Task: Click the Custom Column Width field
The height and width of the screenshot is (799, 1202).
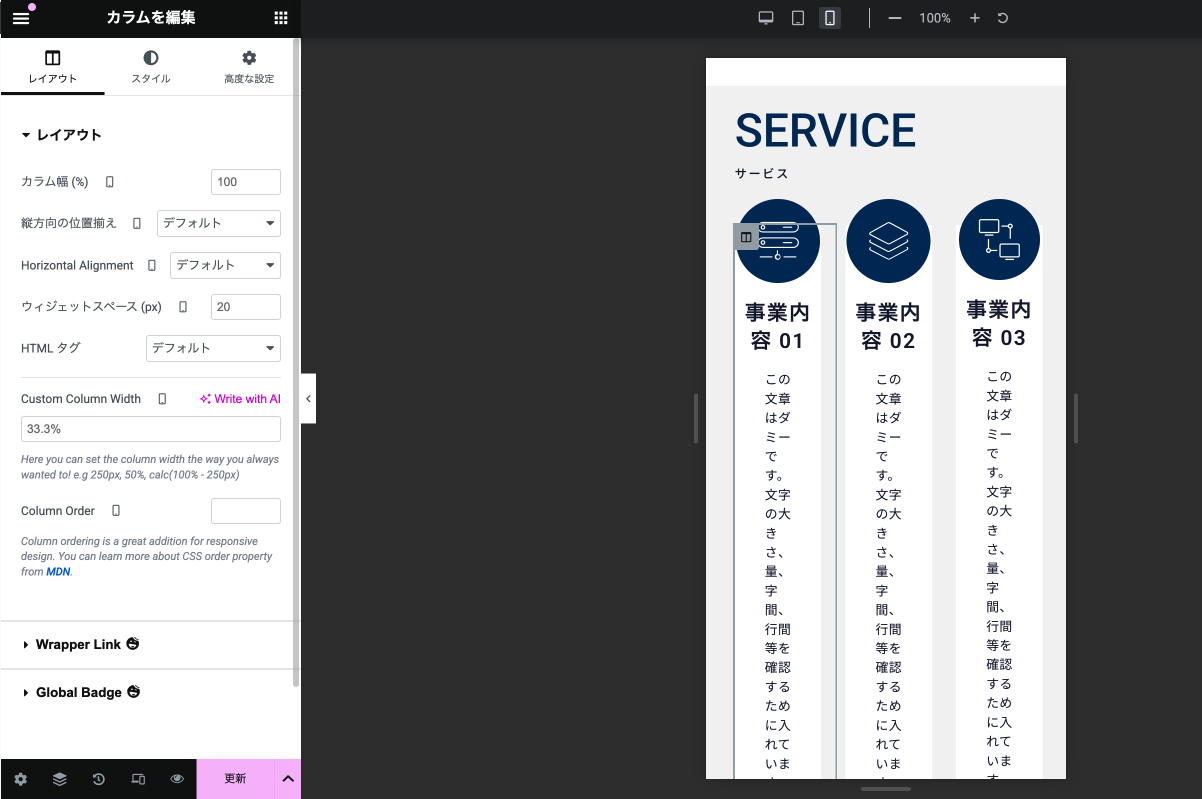Action: (151, 429)
